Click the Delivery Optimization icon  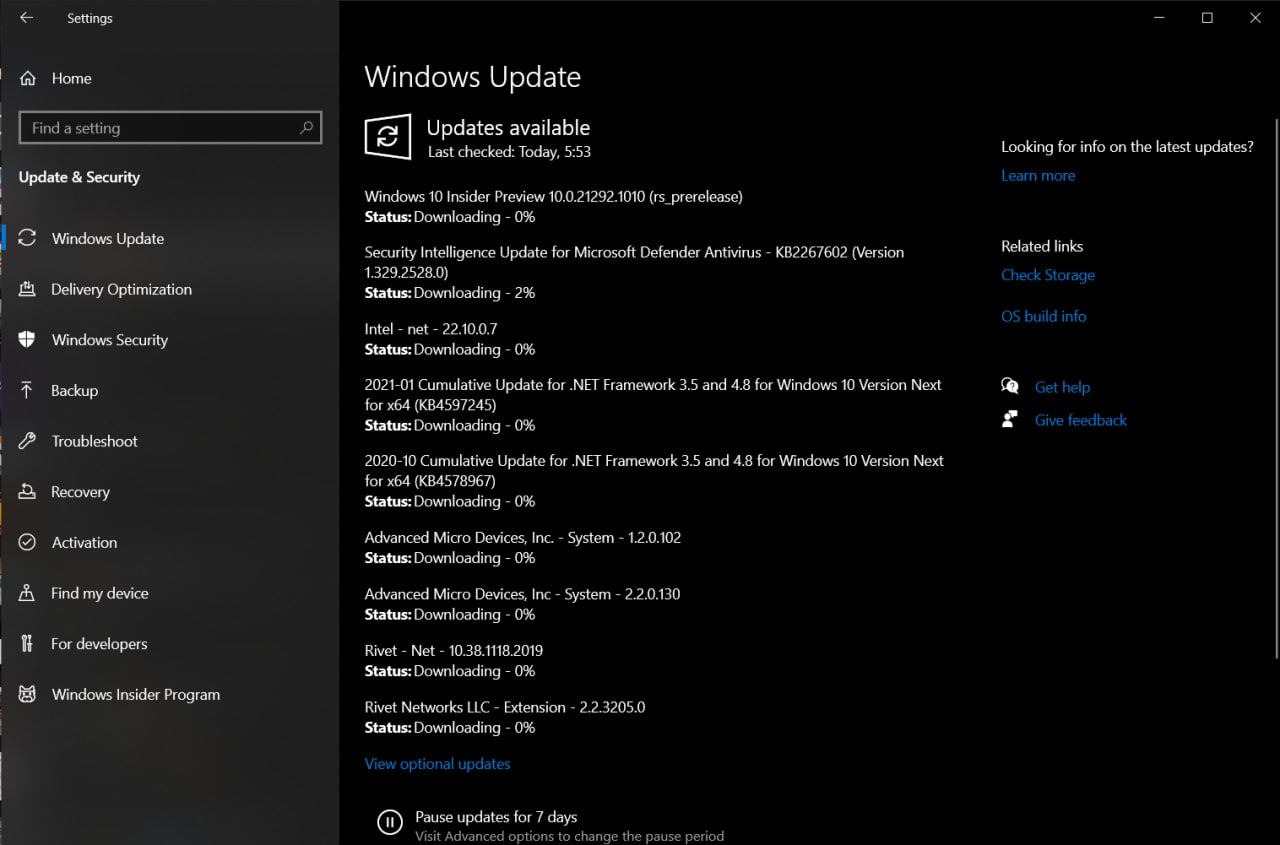(28, 289)
